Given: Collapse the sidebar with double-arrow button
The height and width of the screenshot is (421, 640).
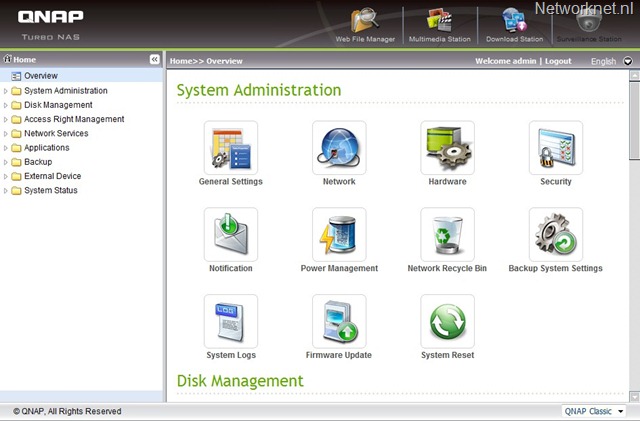Looking at the screenshot, I should tap(154, 60).
